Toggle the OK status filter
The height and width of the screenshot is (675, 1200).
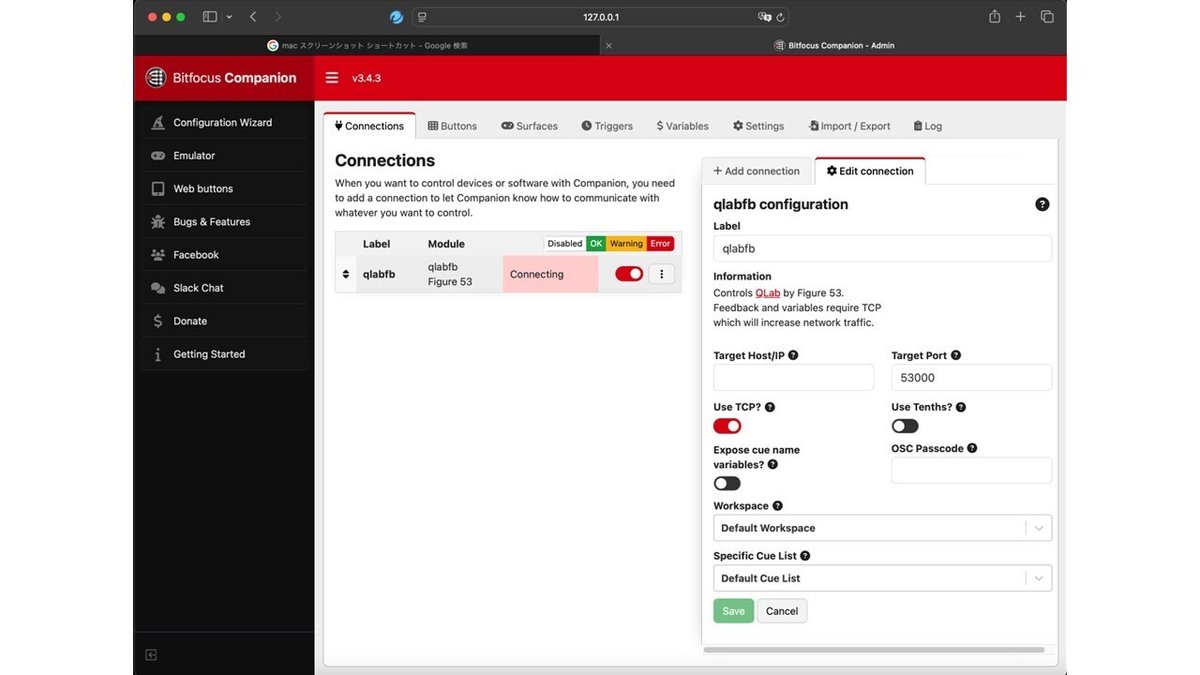[596, 244]
